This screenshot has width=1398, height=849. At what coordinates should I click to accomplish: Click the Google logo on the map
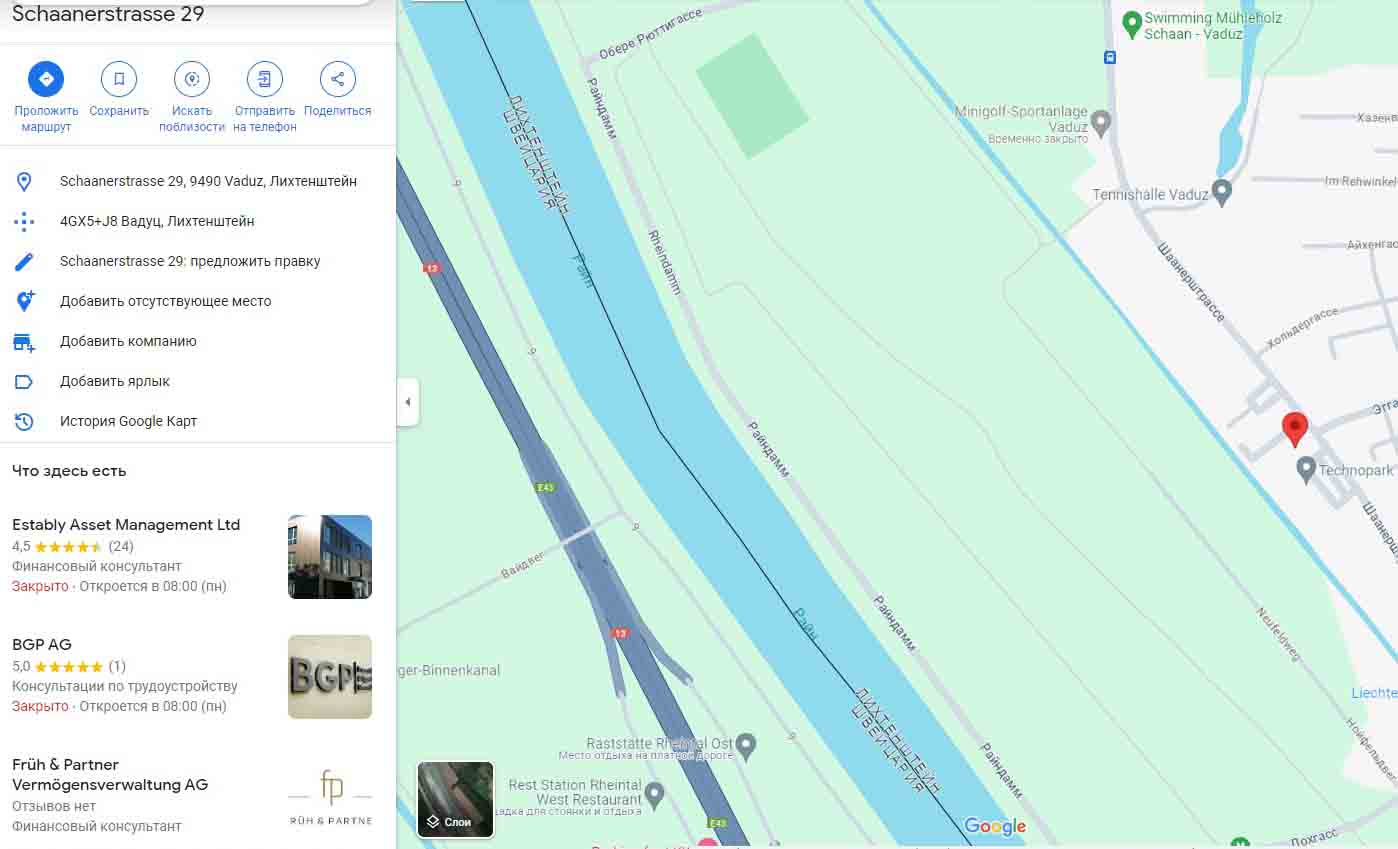995,827
